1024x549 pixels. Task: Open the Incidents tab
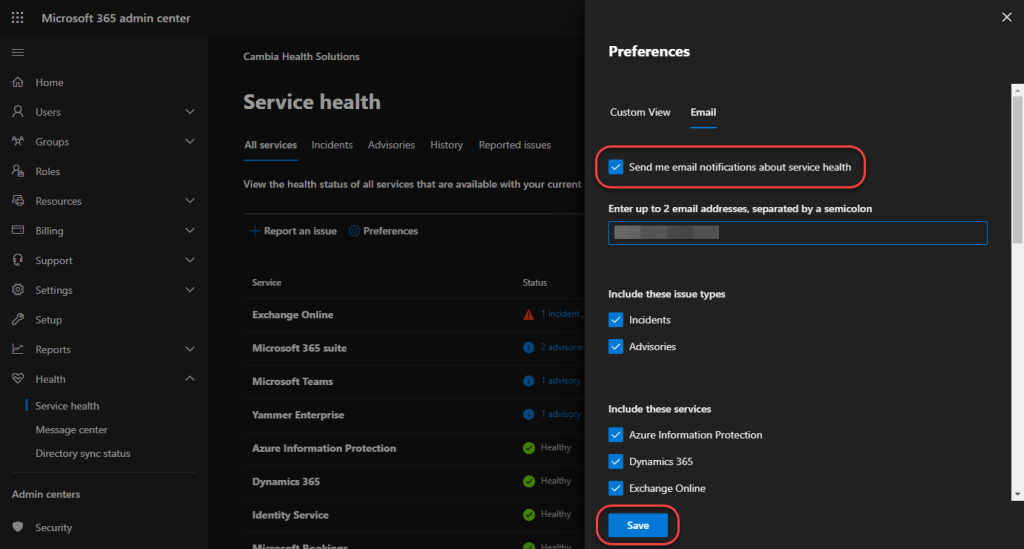pos(331,145)
